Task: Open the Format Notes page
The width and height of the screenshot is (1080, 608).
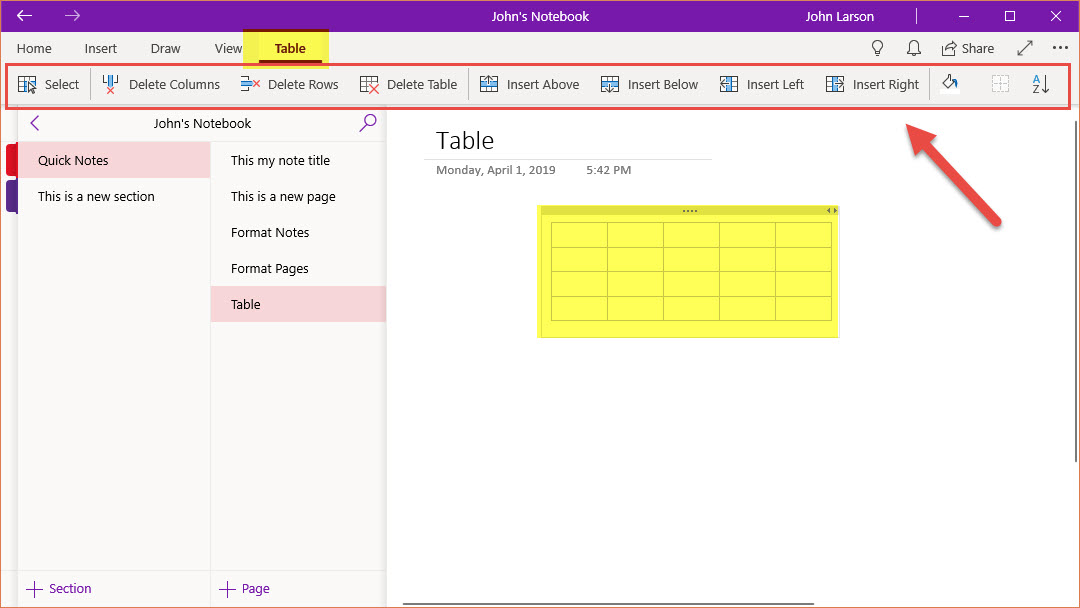Action: click(270, 233)
